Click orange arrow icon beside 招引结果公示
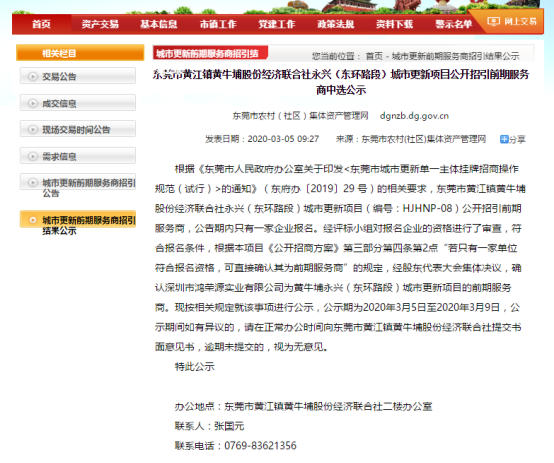 pos(33,220)
